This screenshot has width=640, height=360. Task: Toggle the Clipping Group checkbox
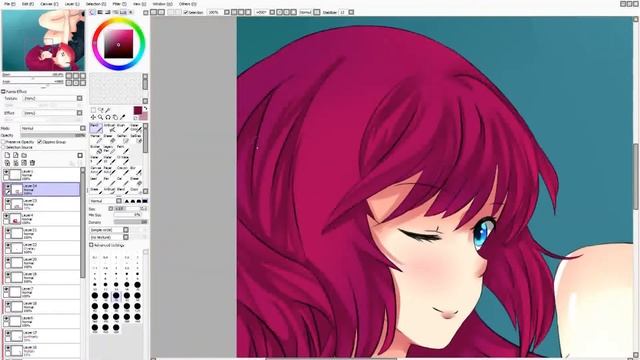40,142
